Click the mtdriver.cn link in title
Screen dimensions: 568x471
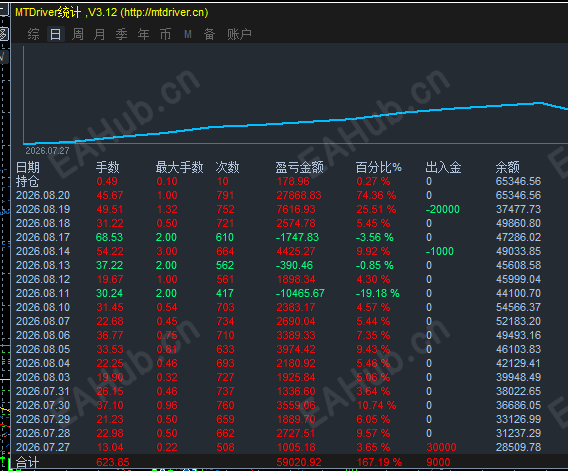tap(164, 12)
